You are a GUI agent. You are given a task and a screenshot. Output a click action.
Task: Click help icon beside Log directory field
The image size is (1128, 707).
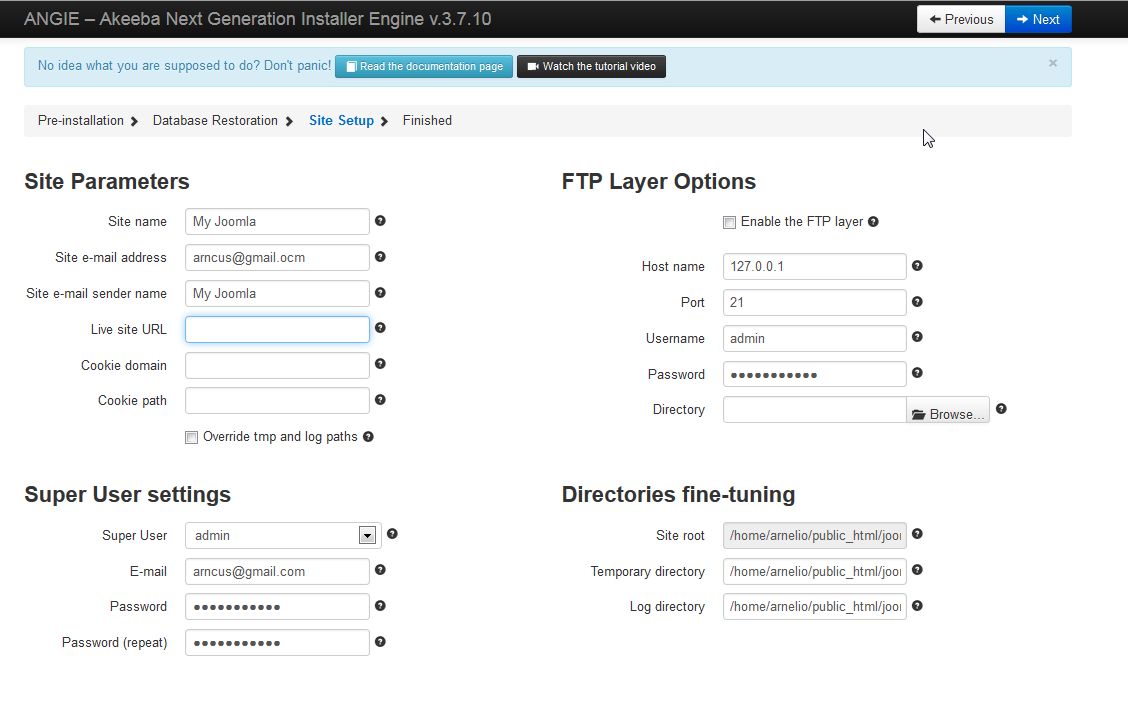pyautogui.click(x=916, y=606)
